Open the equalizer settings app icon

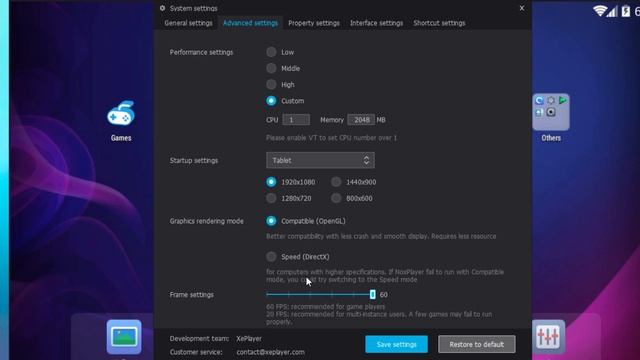coord(548,337)
